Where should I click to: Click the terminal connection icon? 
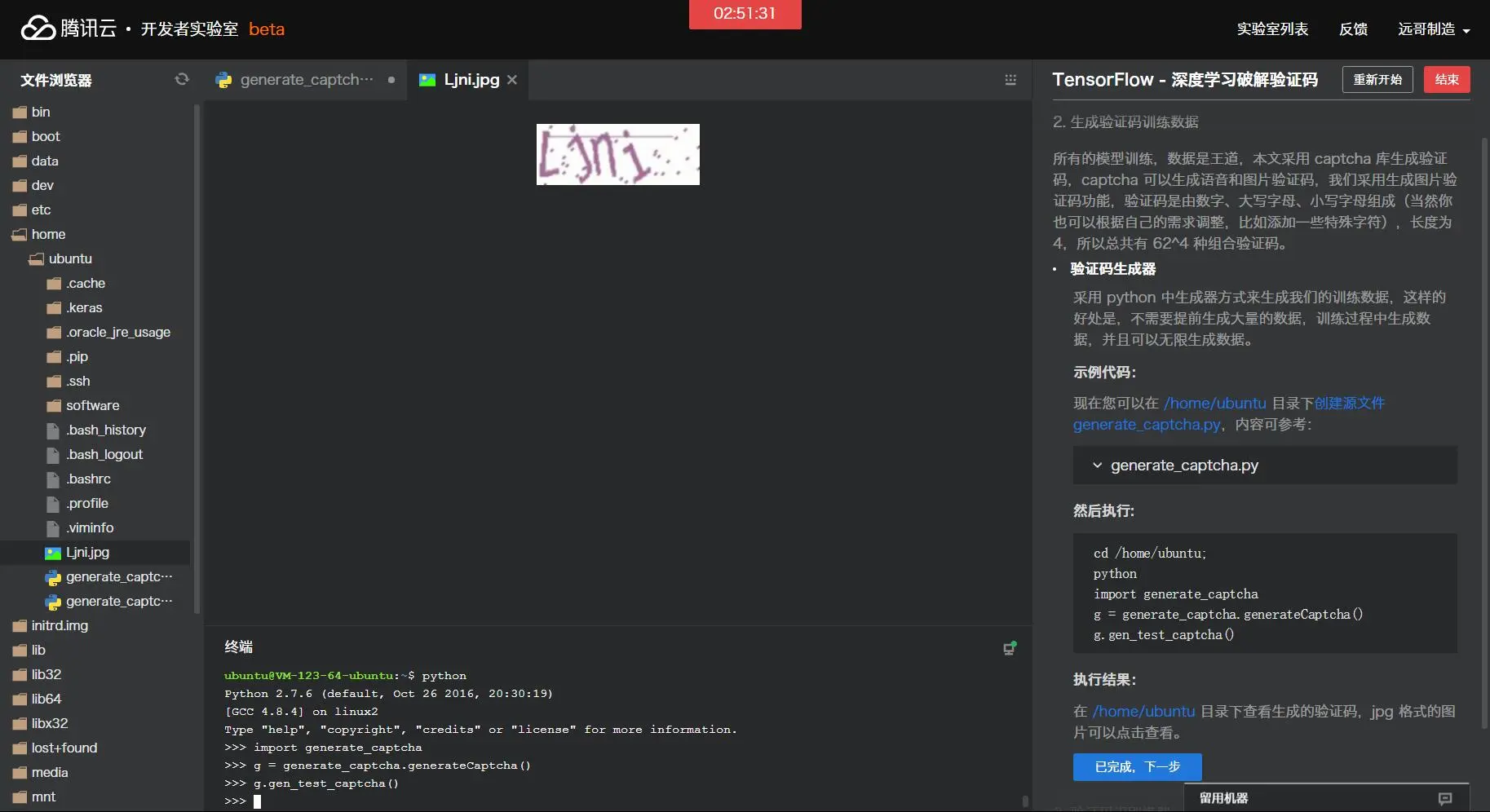click(1010, 648)
